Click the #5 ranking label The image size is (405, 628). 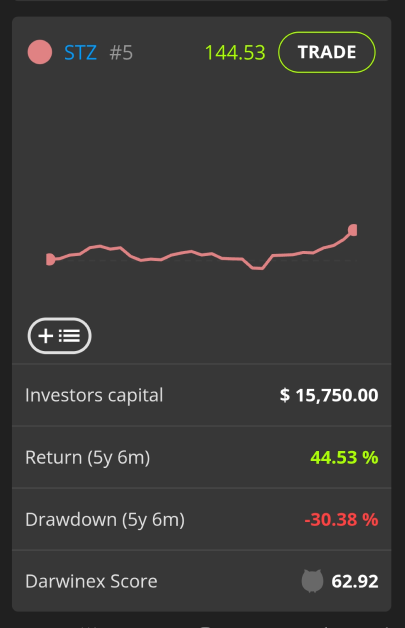pos(121,52)
